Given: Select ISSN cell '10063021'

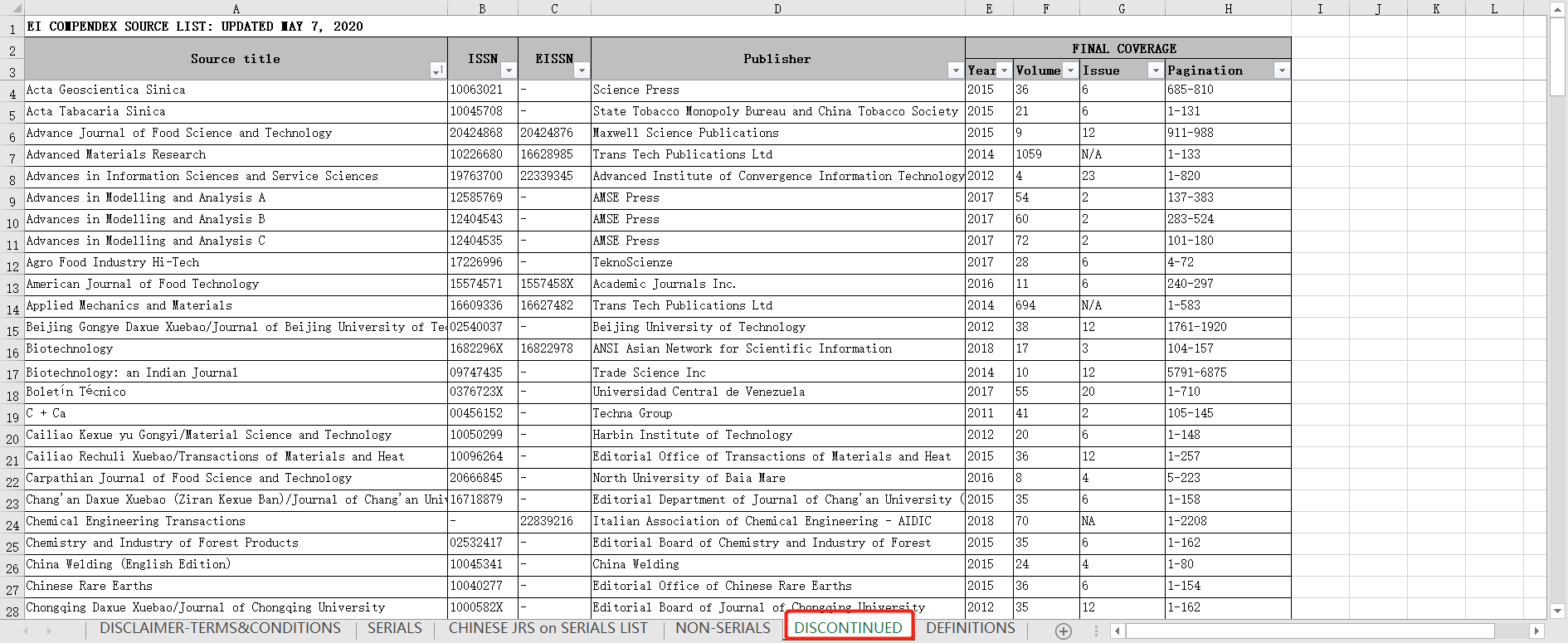Looking at the screenshot, I should point(483,90).
